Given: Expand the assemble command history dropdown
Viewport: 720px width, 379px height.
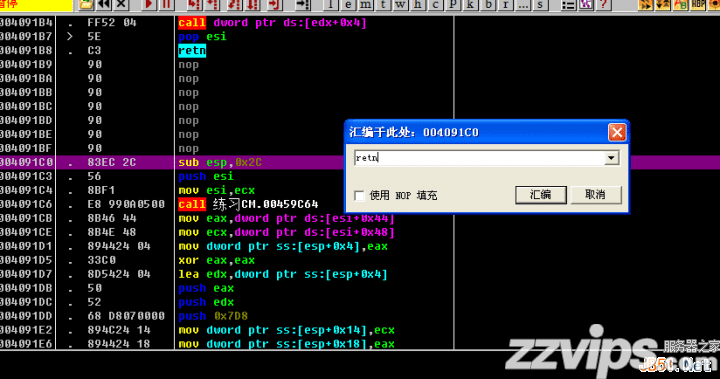Looking at the screenshot, I should 611,158.
